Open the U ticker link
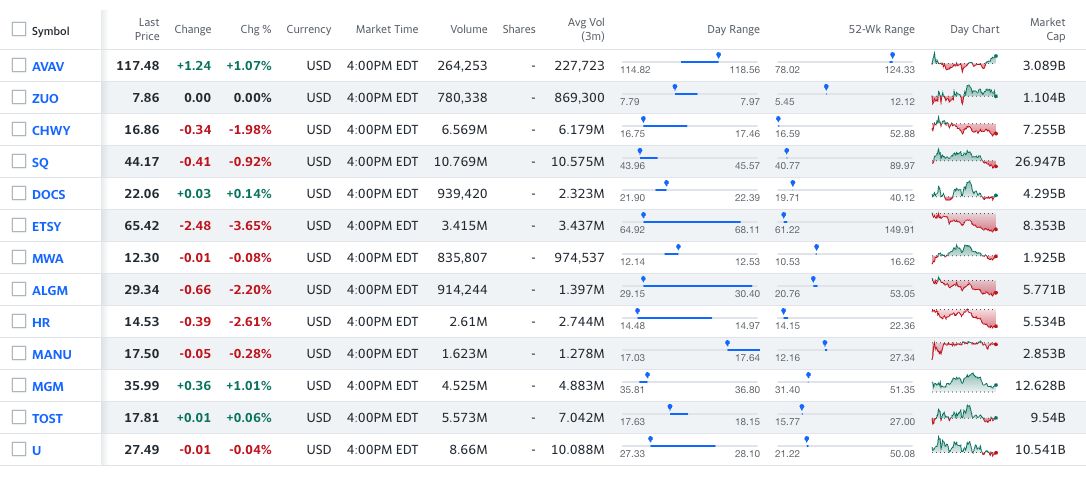Screen dimensions: 1086x477 (37, 450)
